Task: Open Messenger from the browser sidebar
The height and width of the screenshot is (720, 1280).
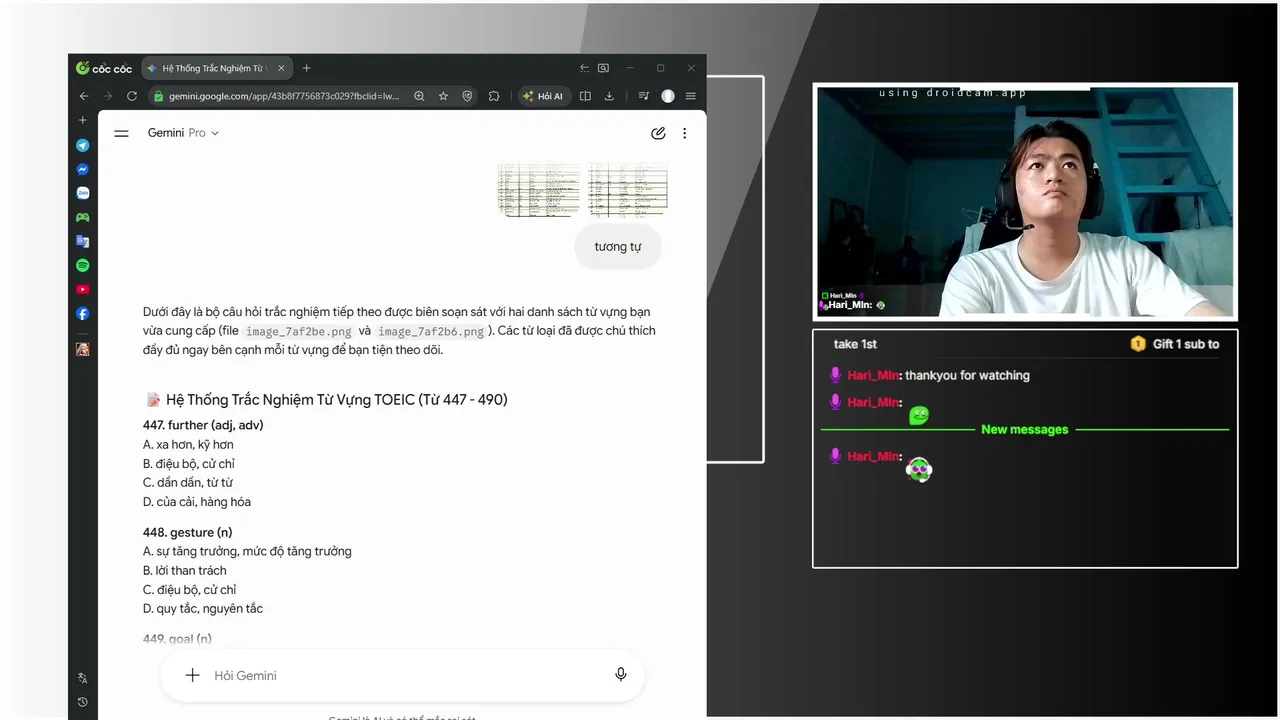Action: (x=83, y=170)
